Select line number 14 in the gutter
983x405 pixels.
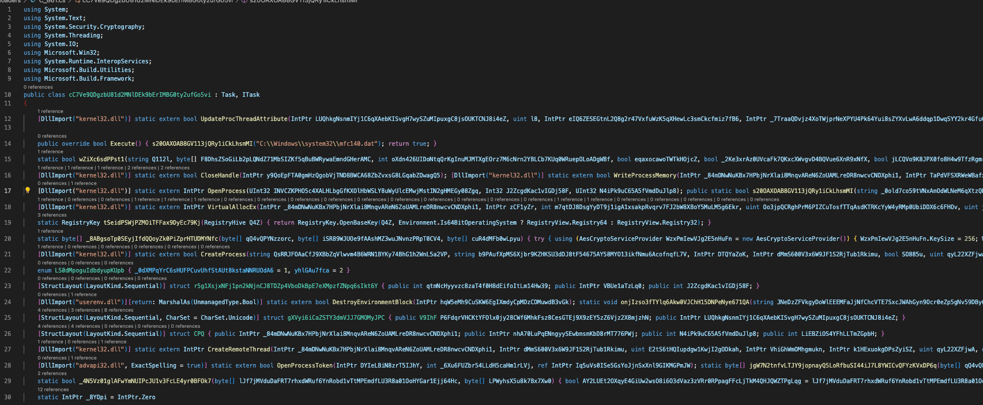(x=8, y=144)
